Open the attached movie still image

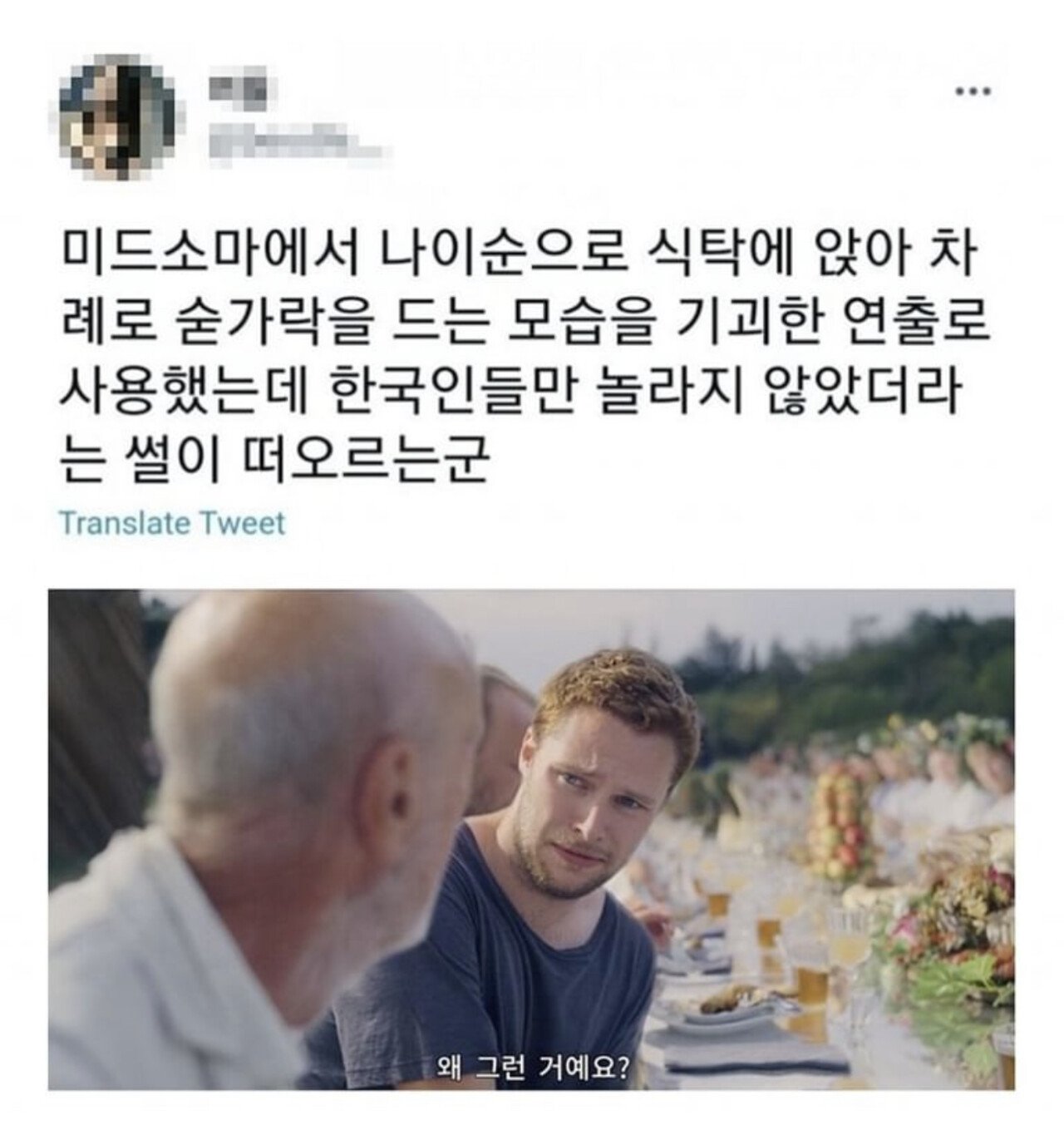531,839
